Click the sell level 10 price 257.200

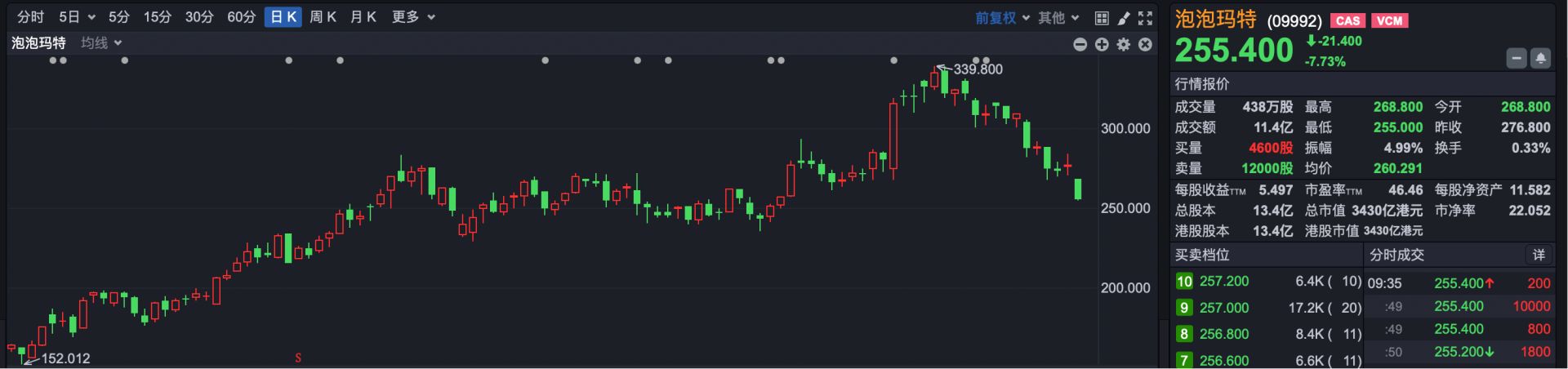(1223, 281)
